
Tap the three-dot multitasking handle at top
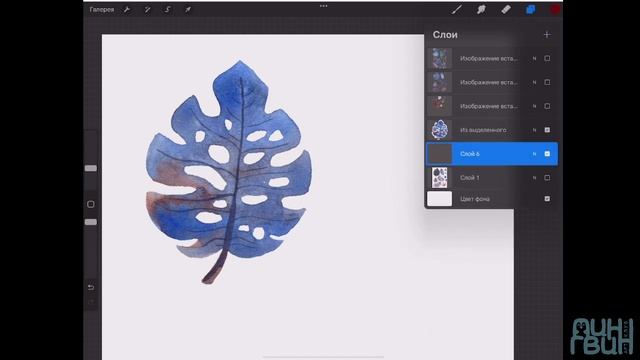click(324, 6)
